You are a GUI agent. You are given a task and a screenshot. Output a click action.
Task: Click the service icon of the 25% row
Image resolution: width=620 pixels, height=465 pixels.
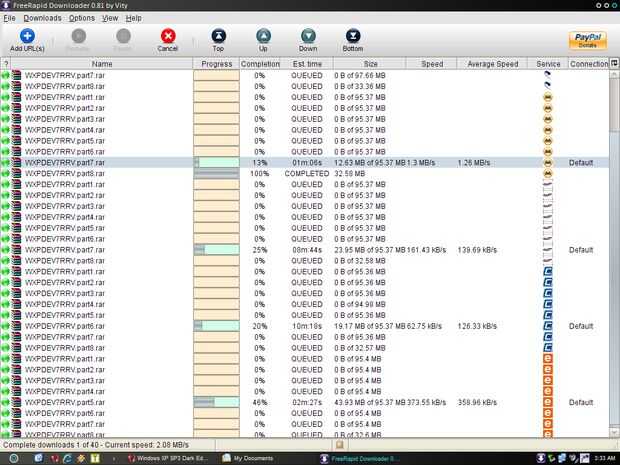(x=548, y=250)
